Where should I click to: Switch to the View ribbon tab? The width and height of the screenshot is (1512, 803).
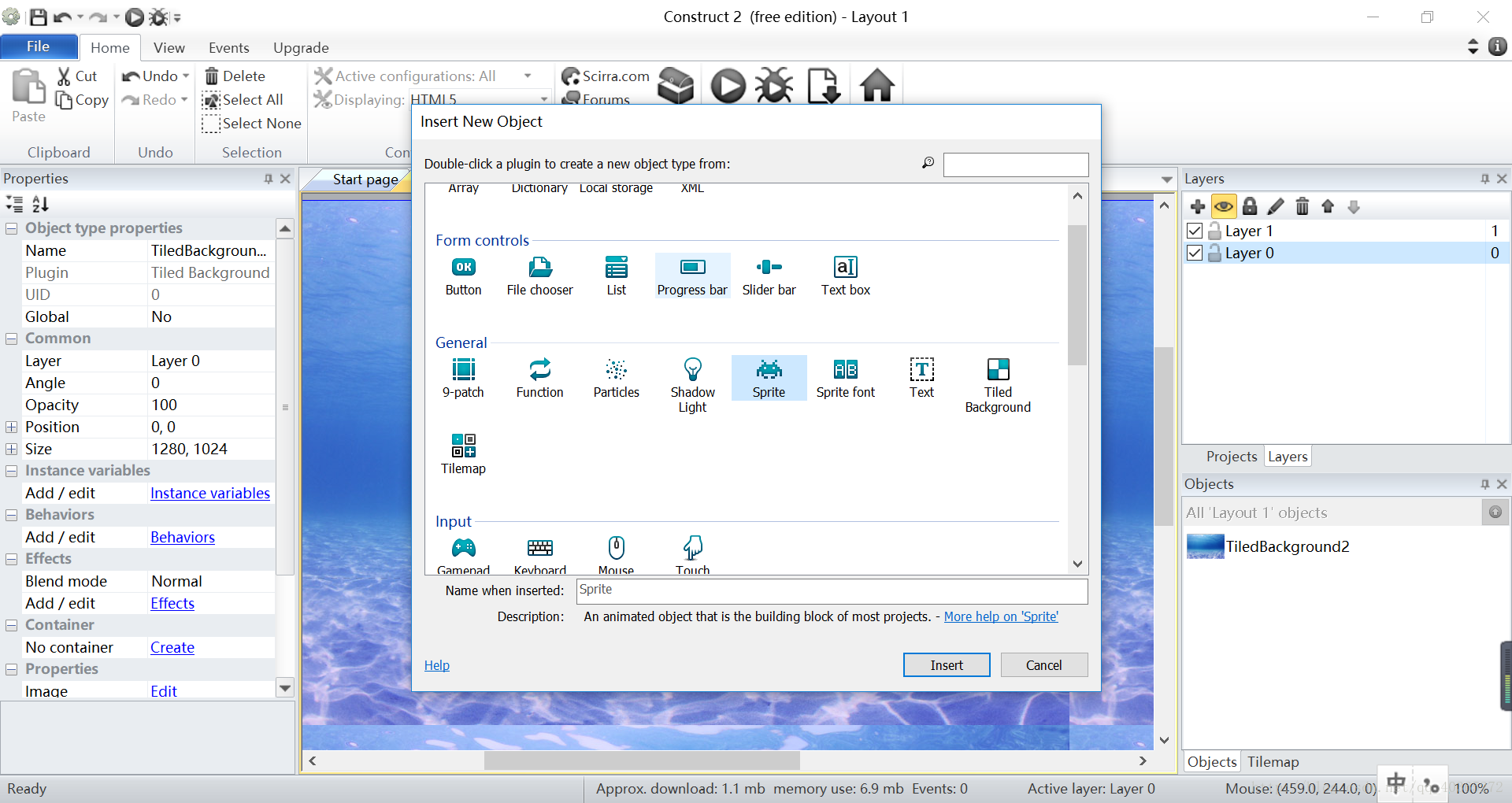(x=169, y=48)
